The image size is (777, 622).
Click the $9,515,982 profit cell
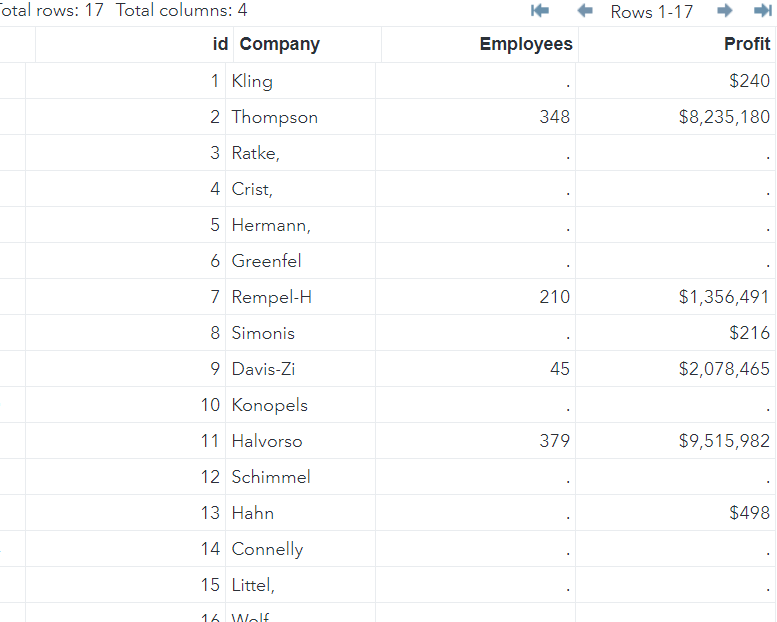pyautogui.click(x=724, y=441)
